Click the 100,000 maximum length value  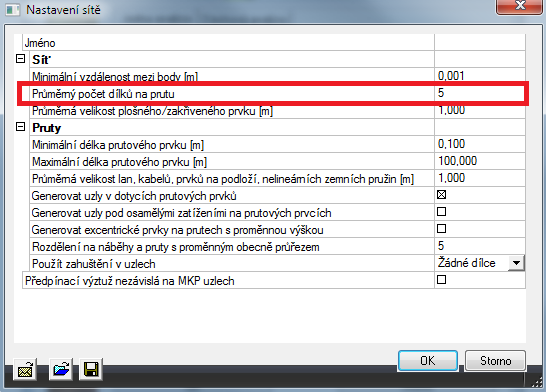[x=457, y=161]
